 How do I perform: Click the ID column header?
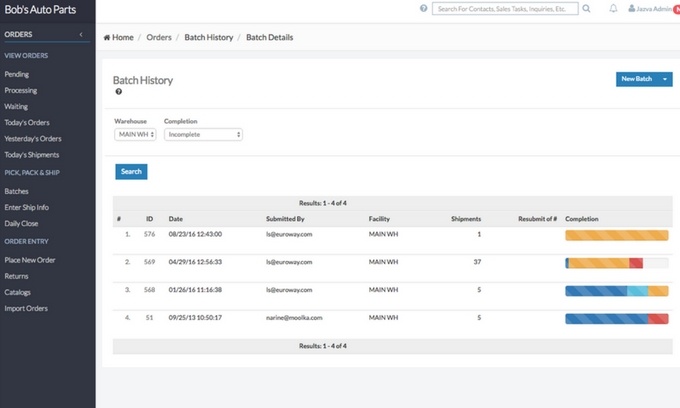(x=149, y=219)
